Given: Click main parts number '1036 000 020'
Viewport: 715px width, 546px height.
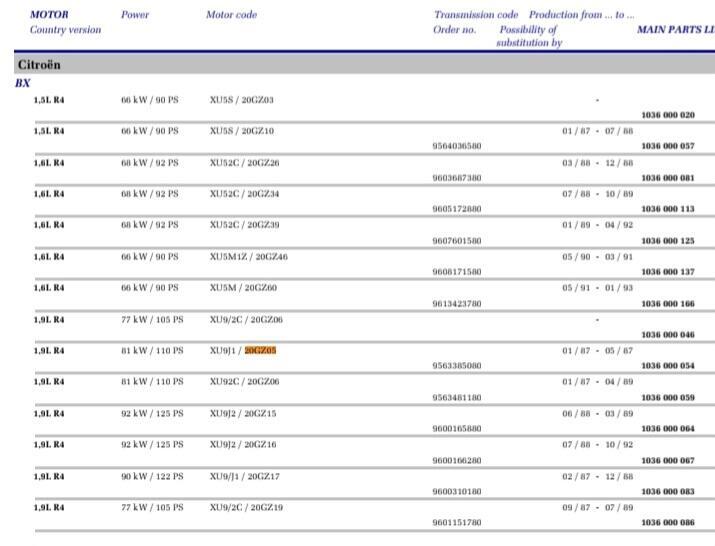Looking at the screenshot, I should point(668,115).
